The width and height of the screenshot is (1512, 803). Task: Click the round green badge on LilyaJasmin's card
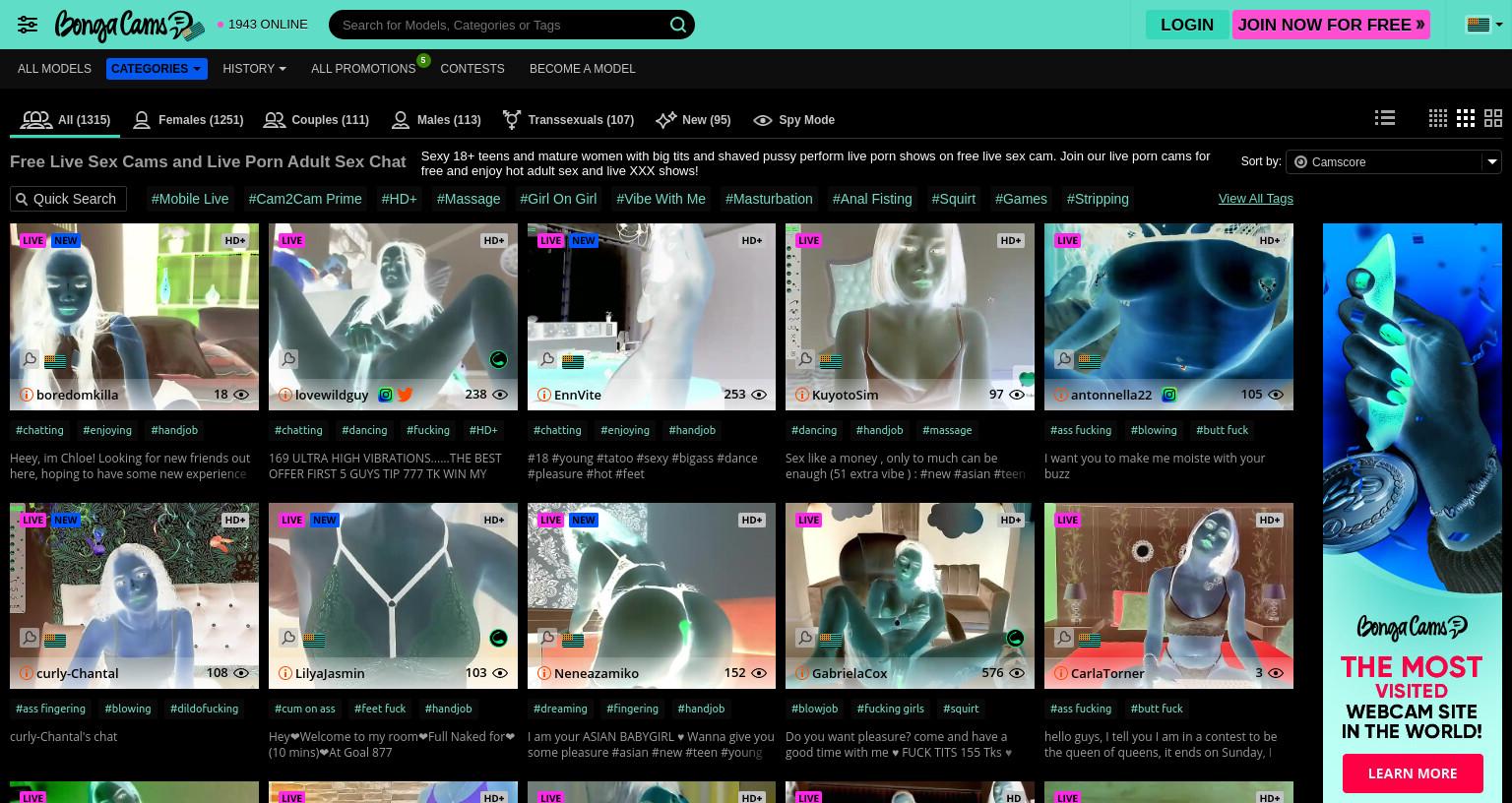(498, 638)
